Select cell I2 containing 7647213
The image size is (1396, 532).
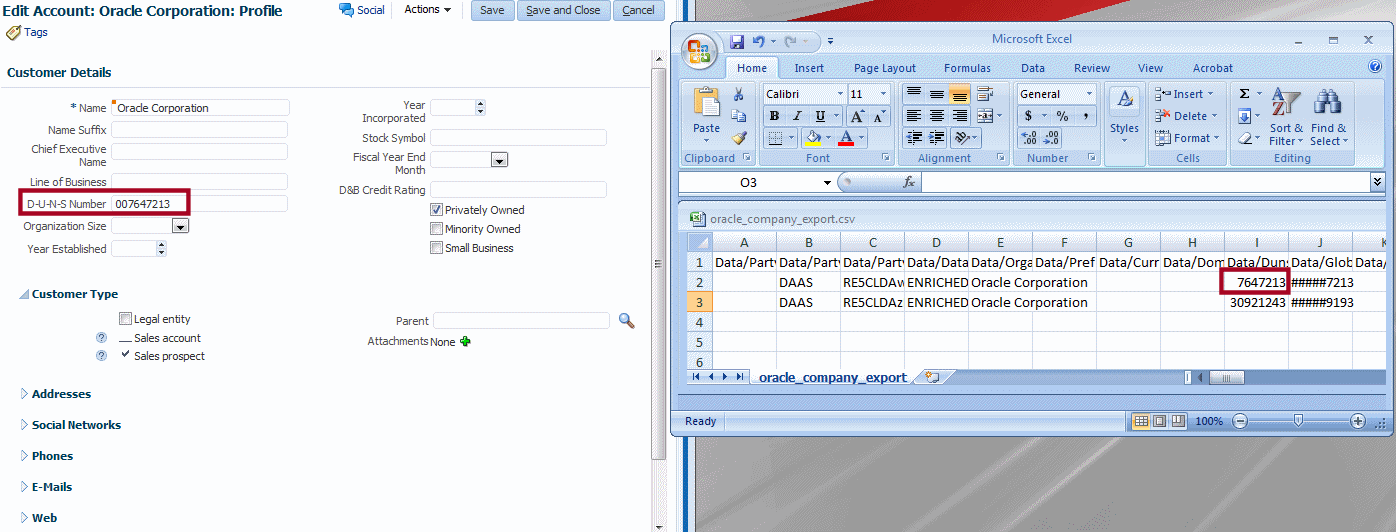1256,283
